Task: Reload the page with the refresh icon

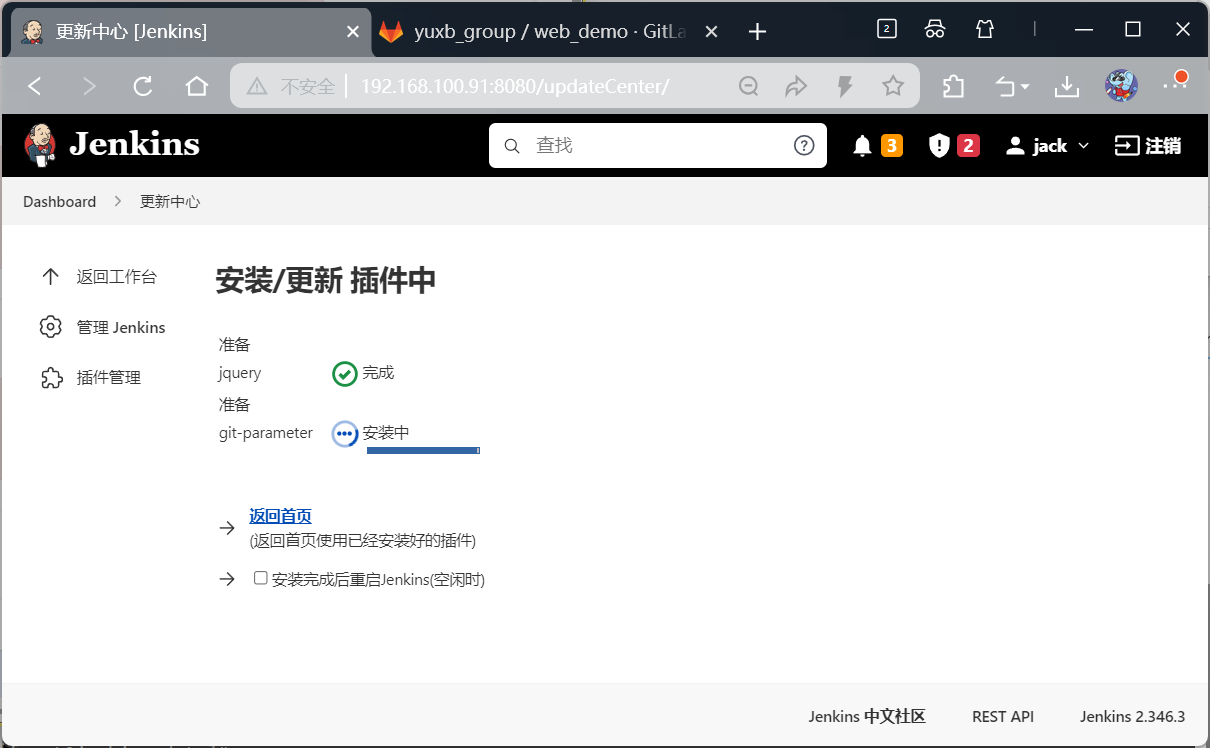Action: (x=143, y=86)
